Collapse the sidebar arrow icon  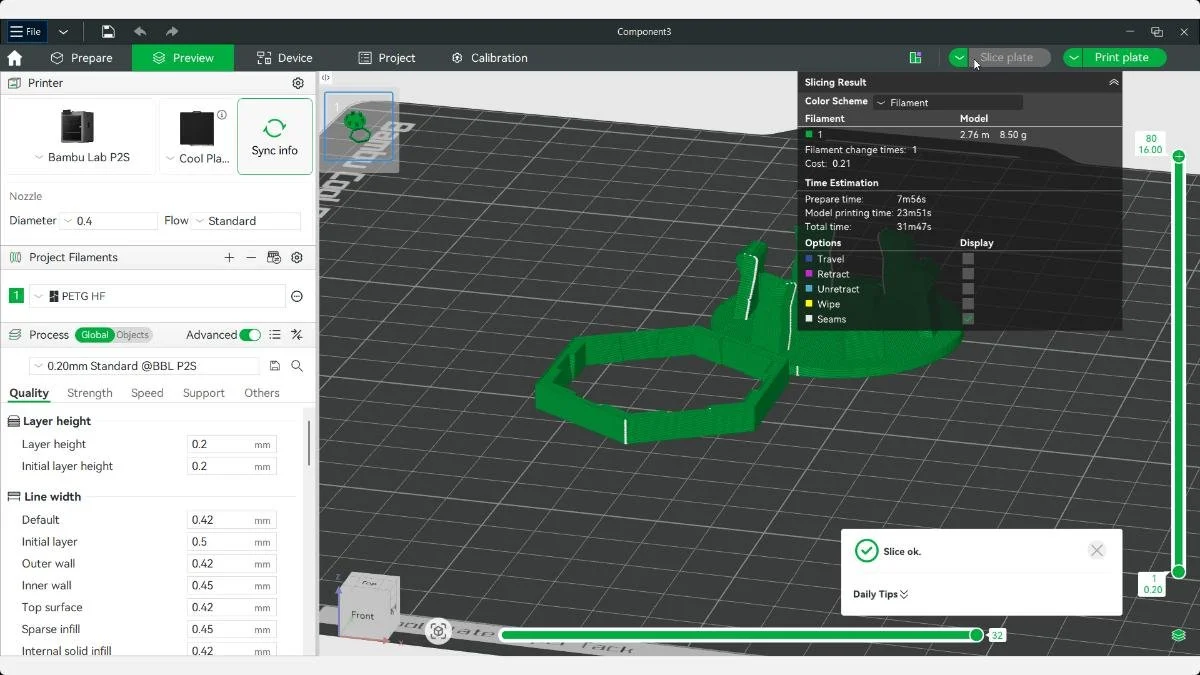point(326,78)
